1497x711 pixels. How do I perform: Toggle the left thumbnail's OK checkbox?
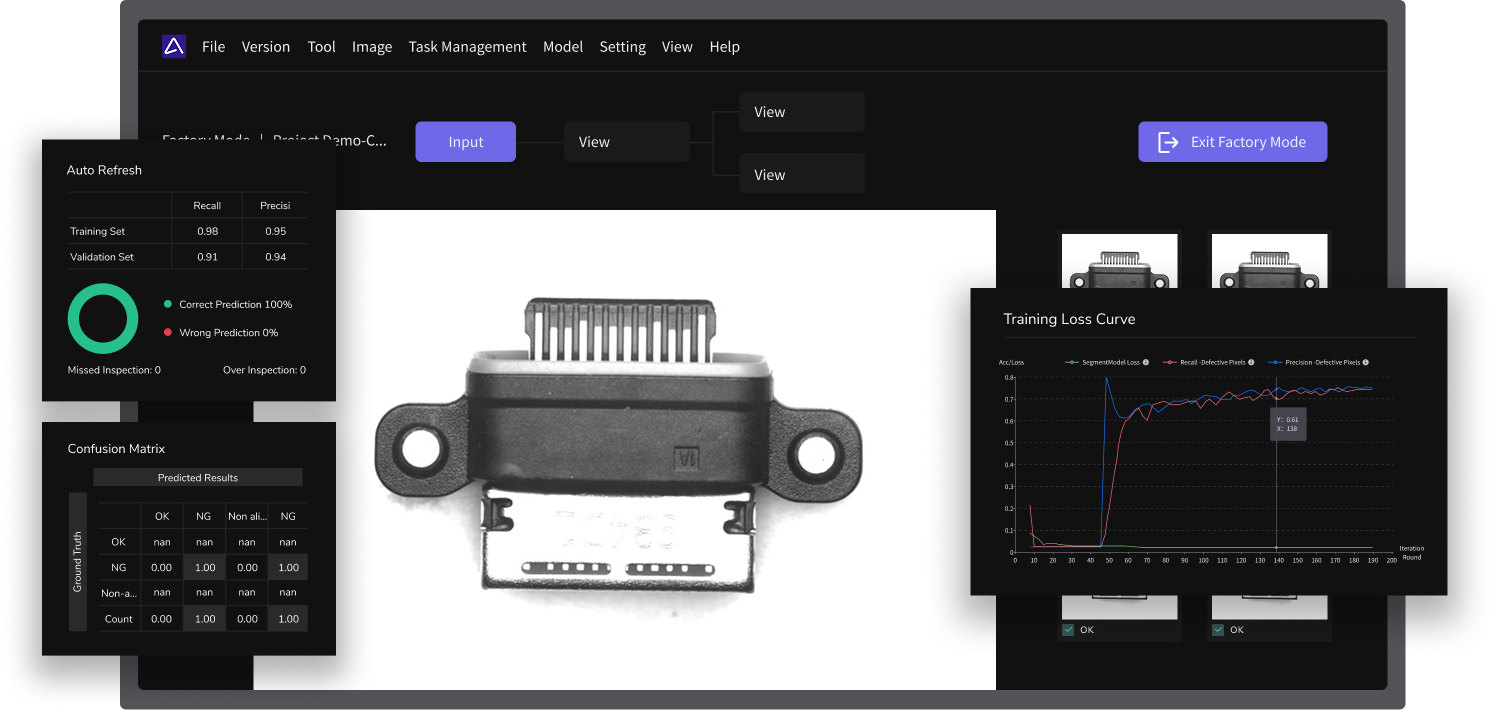click(x=1068, y=630)
